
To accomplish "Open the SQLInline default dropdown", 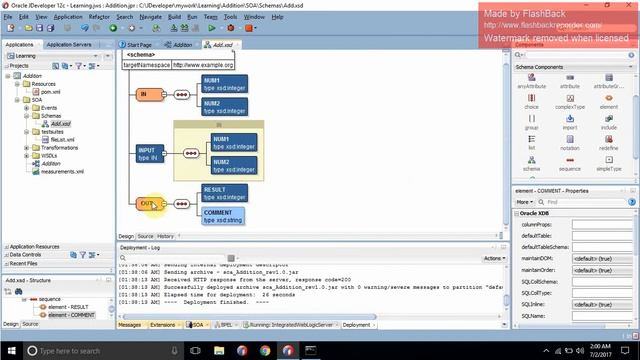I will pyautogui.click(x=603, y=304).
